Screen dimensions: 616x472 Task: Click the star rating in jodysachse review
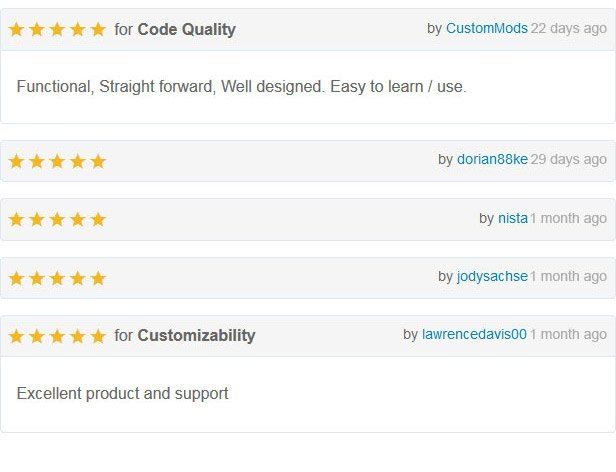tap(57, 277)
